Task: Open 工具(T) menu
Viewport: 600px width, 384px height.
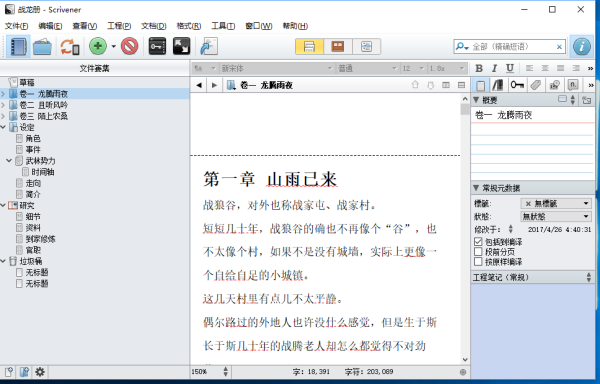Action: click(223, 26)
